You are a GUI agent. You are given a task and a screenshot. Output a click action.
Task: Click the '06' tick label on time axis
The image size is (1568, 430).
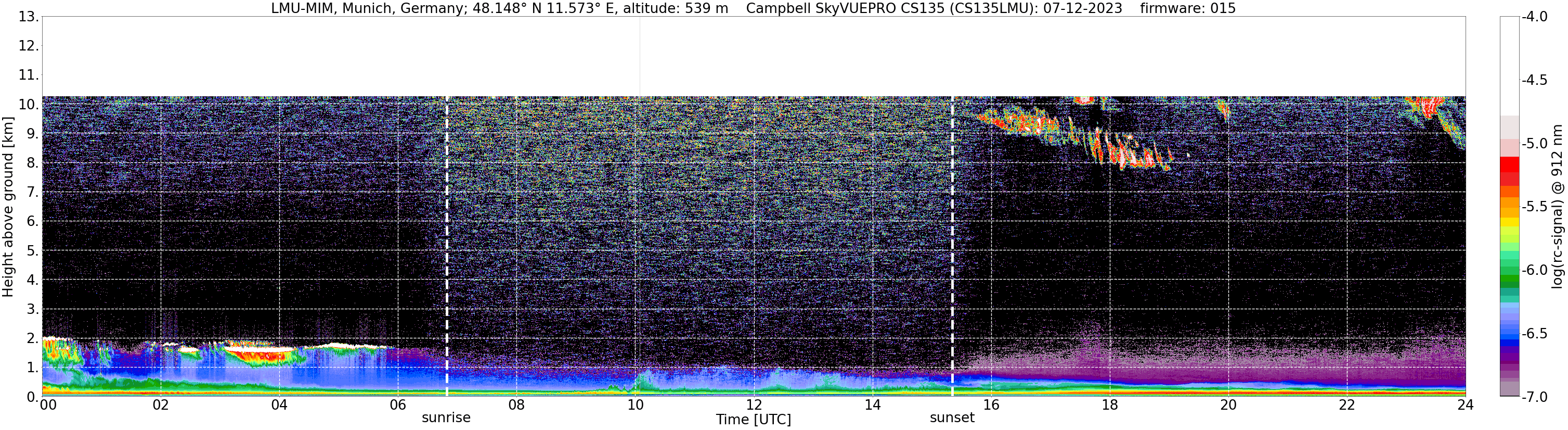[397, 405]
